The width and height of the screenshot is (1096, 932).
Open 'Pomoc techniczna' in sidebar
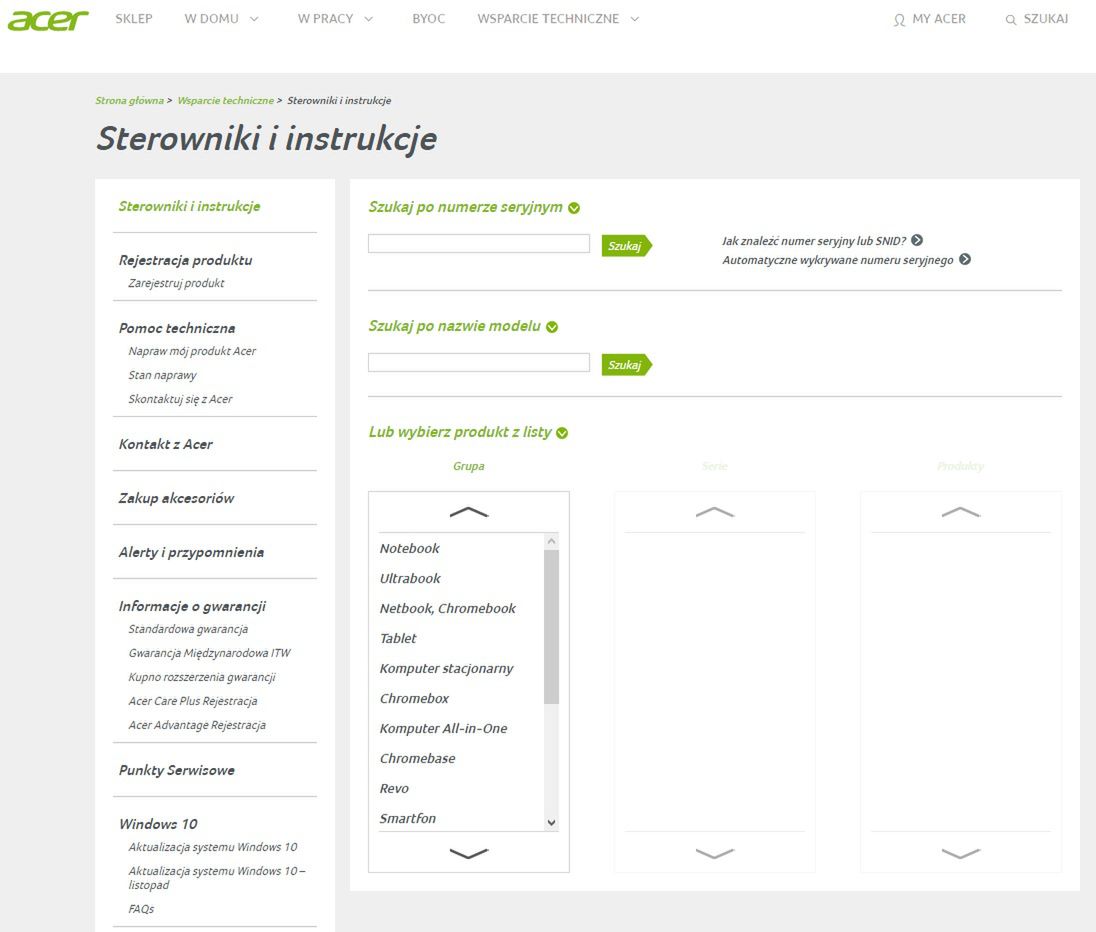177,328
